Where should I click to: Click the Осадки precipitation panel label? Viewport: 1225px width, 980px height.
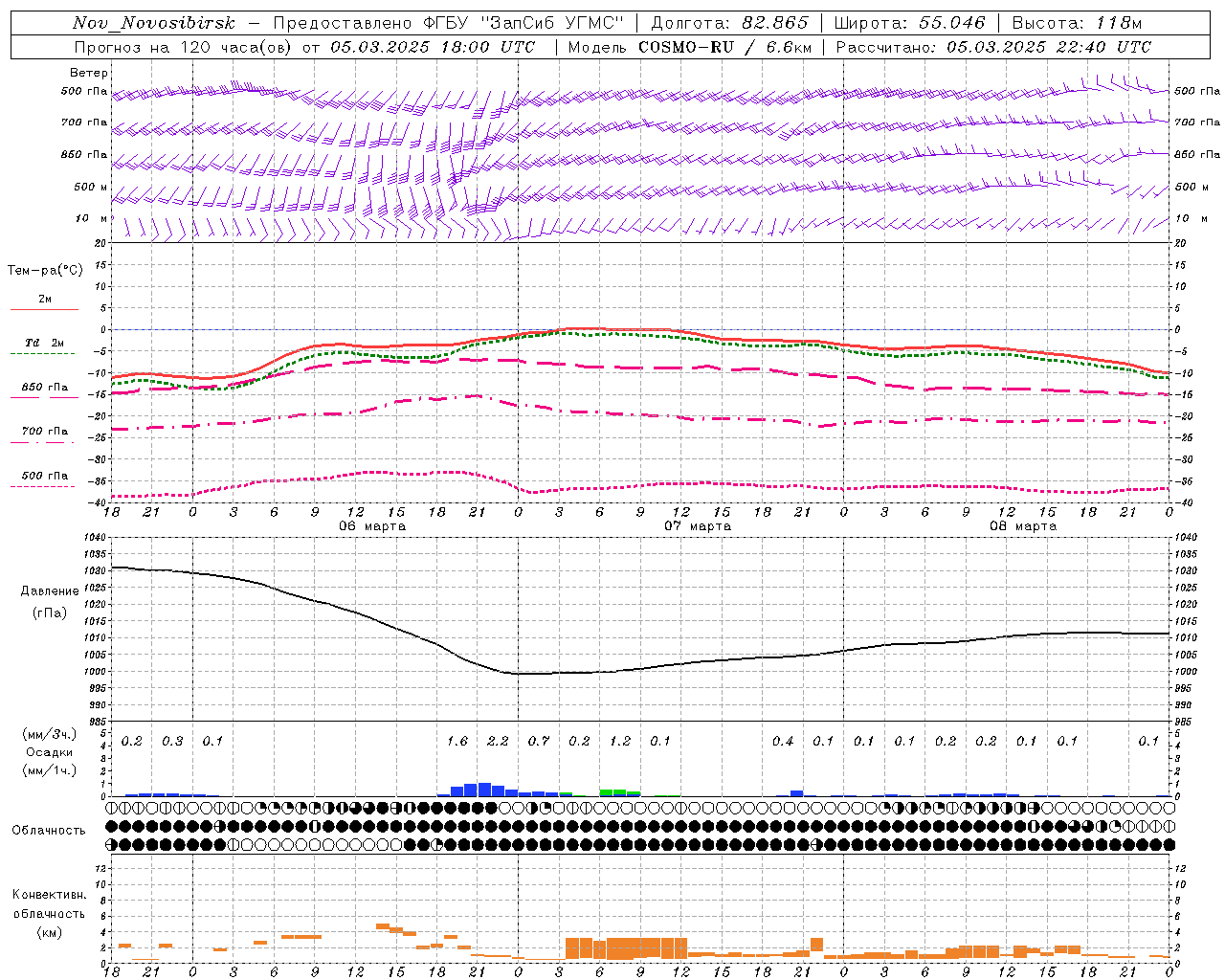pyautogui.click(x=50, y=752)
